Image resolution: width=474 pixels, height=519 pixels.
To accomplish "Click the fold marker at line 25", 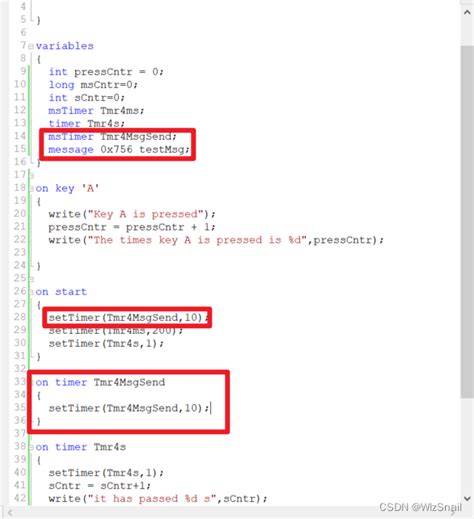I will pyautogui.click(x=31, y=279).
